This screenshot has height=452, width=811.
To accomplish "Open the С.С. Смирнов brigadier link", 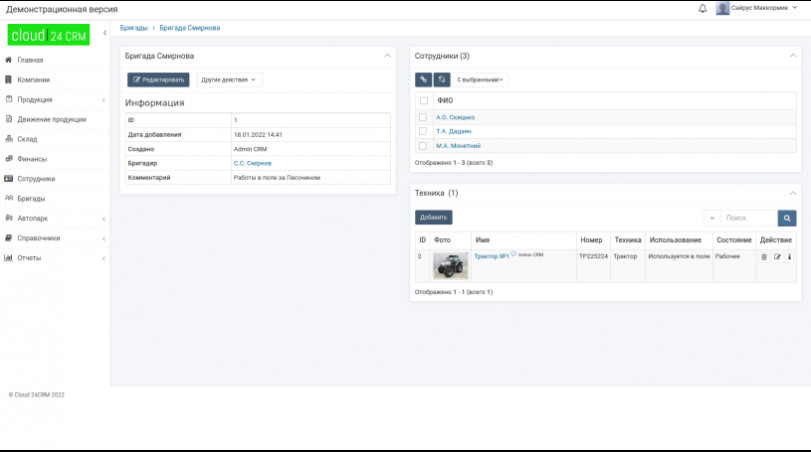I will coord(252,162).
